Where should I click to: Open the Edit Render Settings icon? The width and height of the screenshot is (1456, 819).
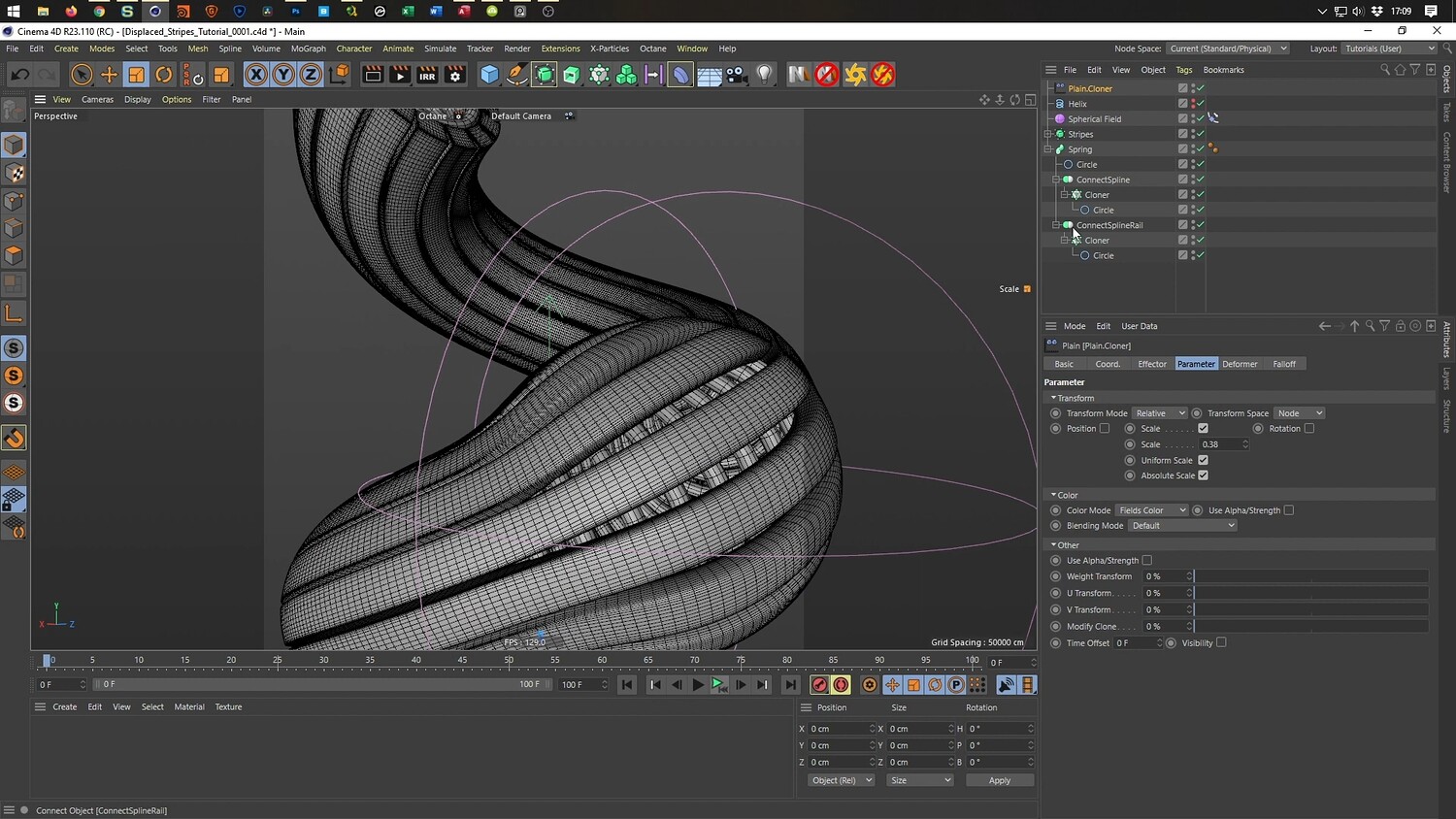point(454,75)
